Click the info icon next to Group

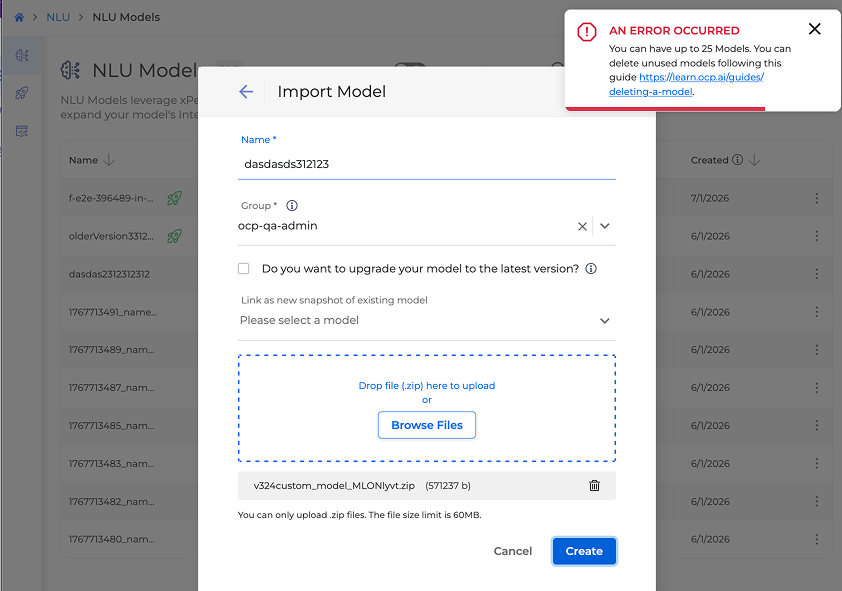pyautogui.click(x=292, y=206)
